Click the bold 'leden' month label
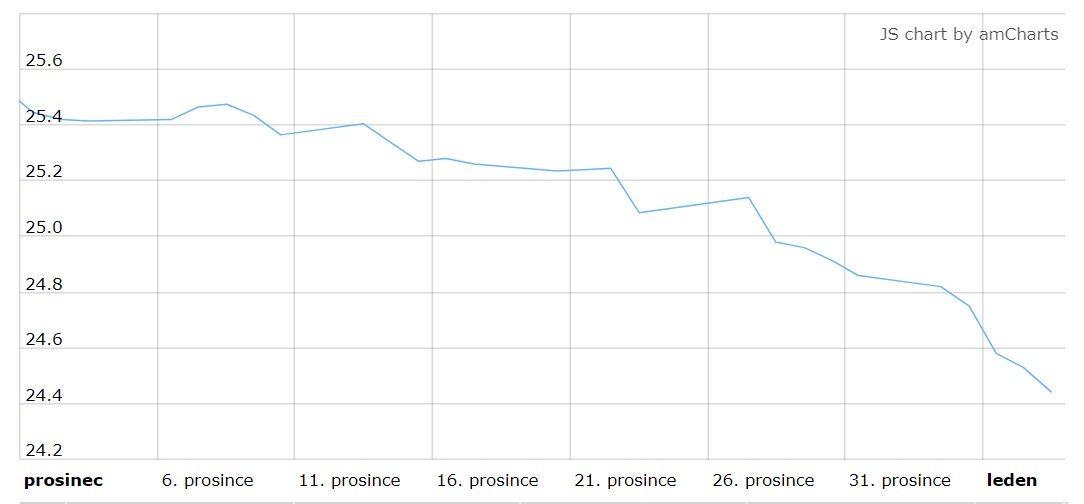Viewport: 1084px width, 504px height. 1011,480
